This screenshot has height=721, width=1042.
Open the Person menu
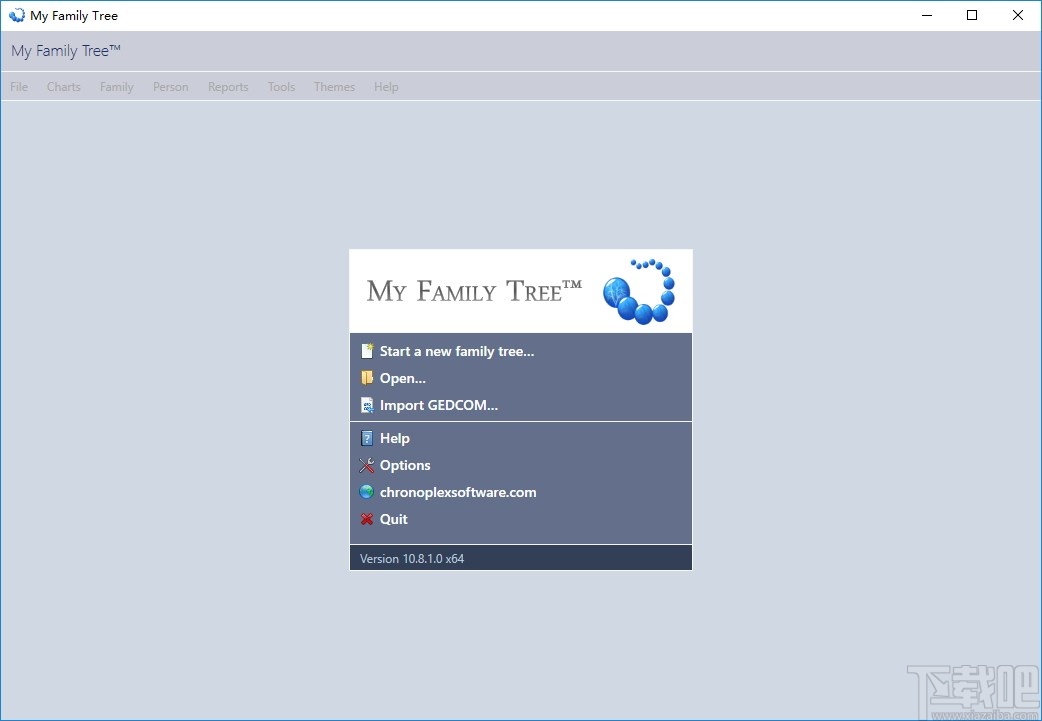[171, 87]
